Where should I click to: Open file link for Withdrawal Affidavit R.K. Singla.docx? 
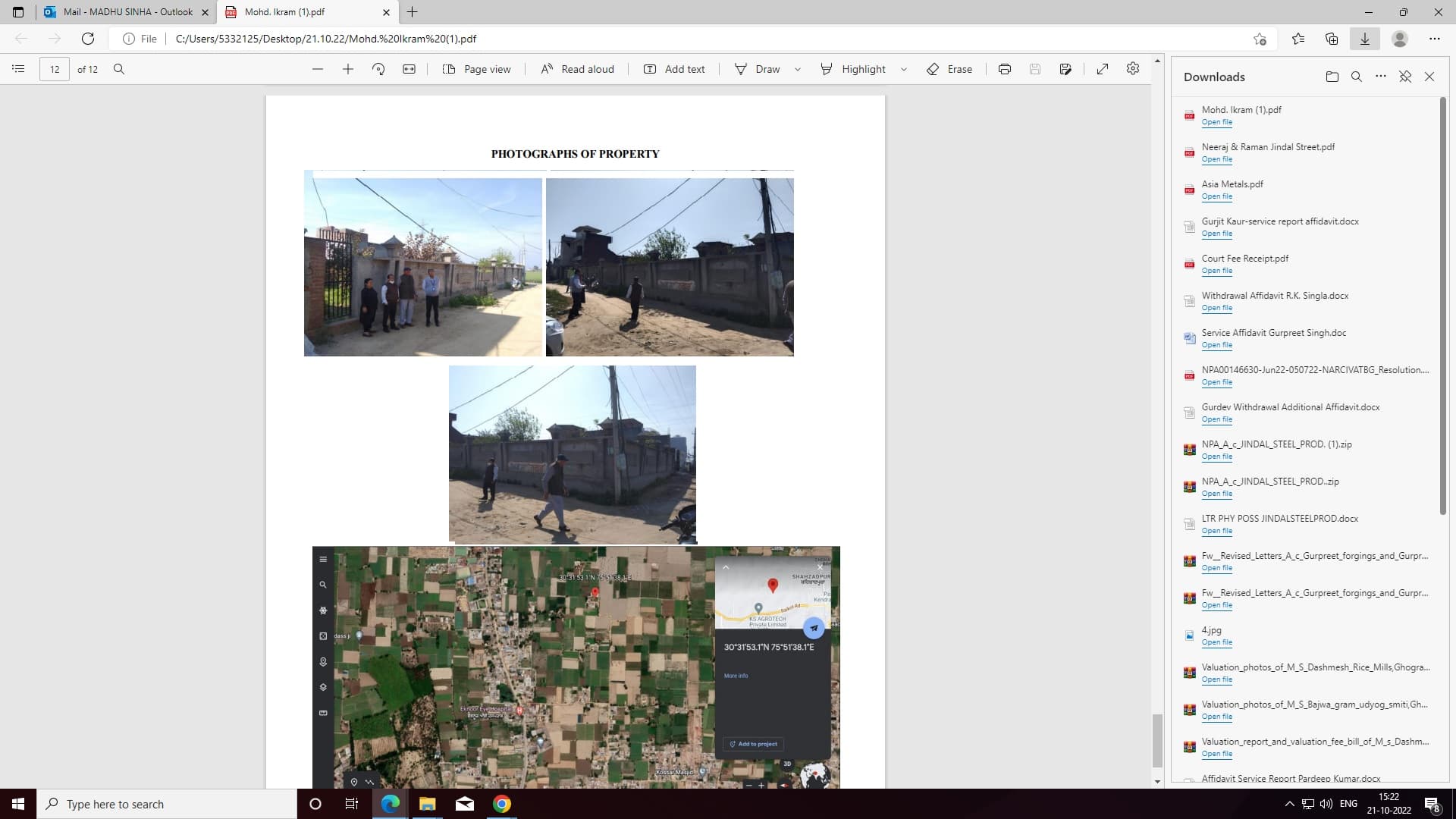(x=1216, y=308)
